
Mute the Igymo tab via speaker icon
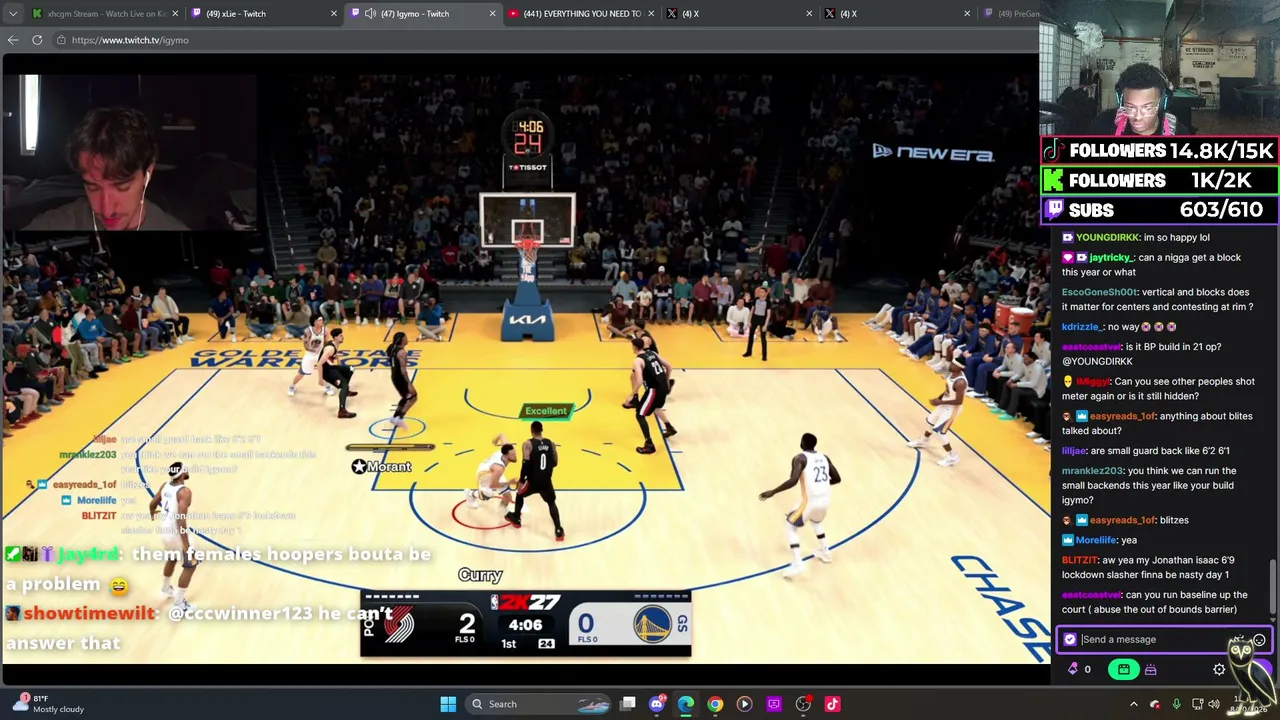click(370, 14)
